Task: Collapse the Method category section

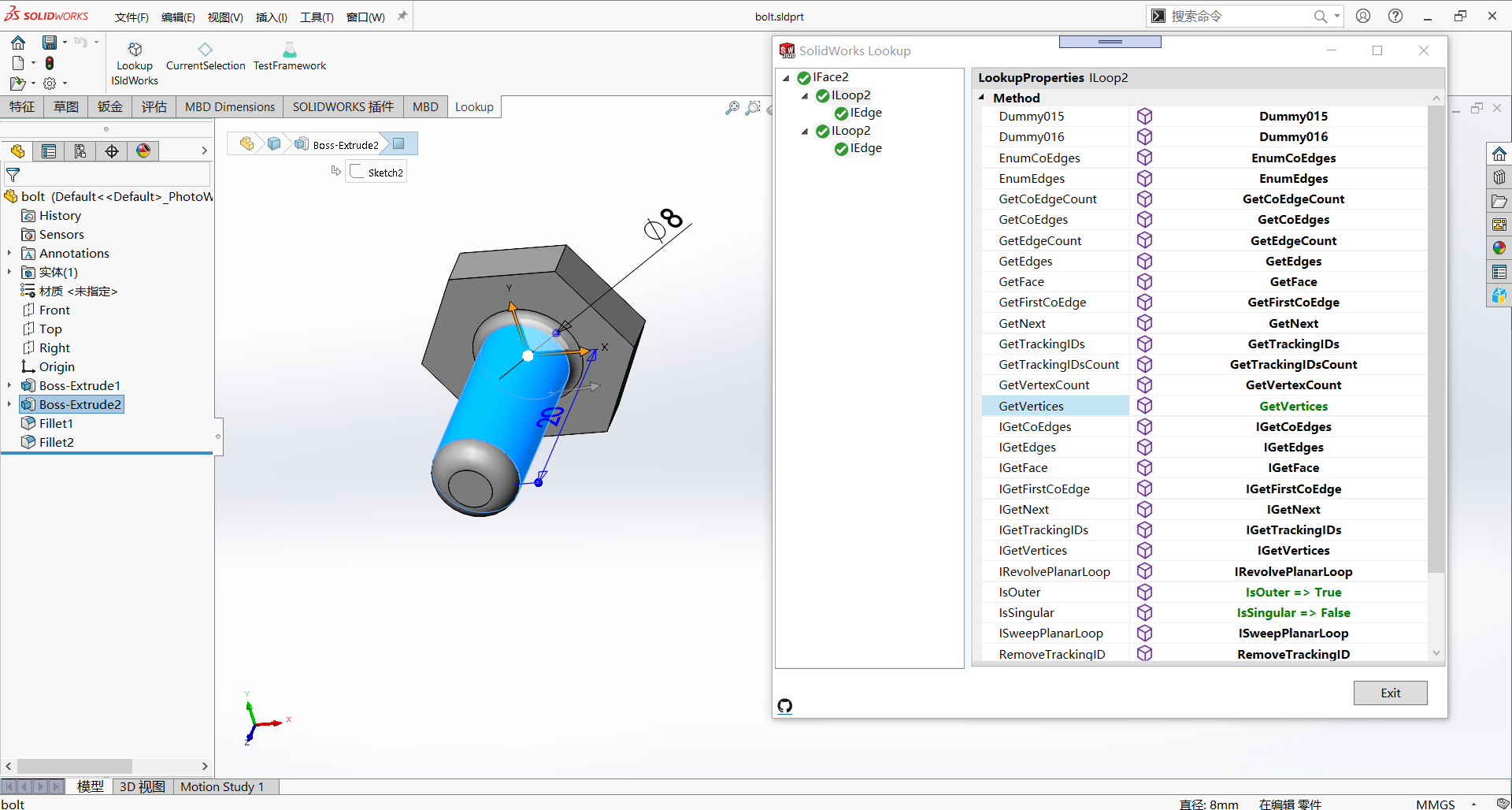Action: (x=982, y=98)
